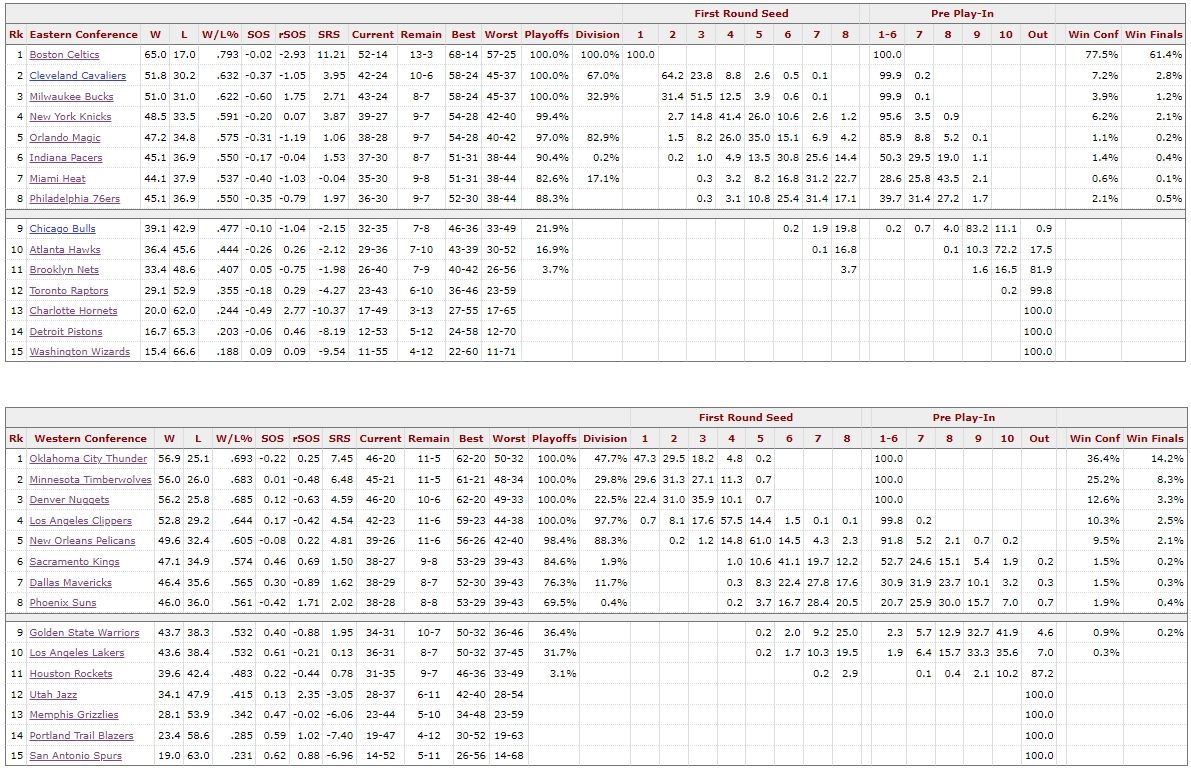1191x773 pixels.
Task: Sort East table by Playoffs header
Action: [x=546, y=34]
